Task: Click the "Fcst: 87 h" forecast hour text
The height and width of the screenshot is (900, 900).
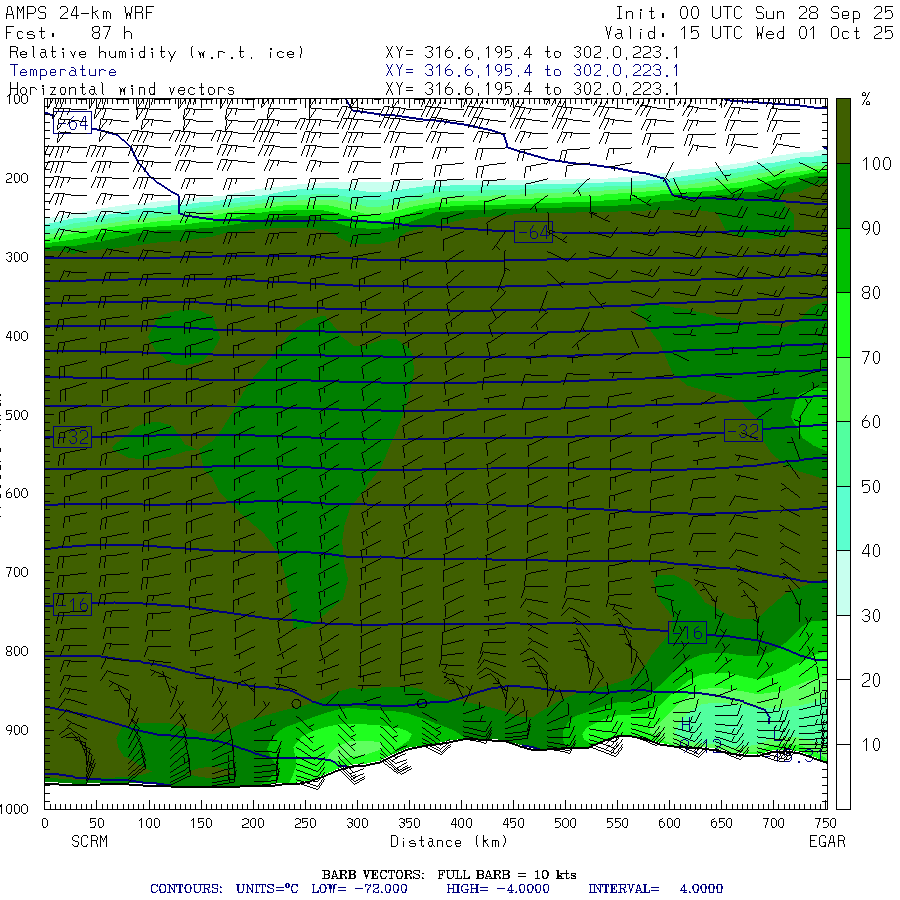Action: 69,33
